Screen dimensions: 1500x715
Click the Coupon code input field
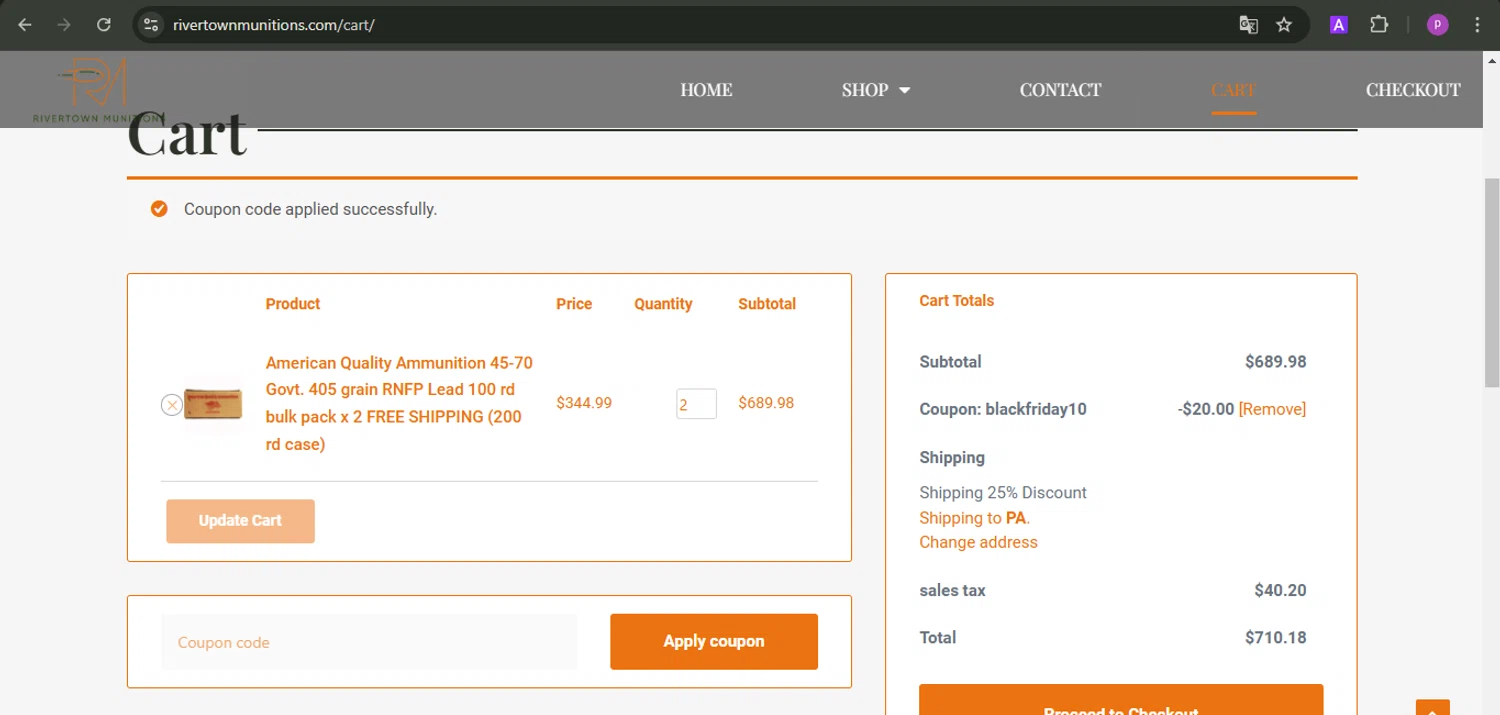click(369, 642)
